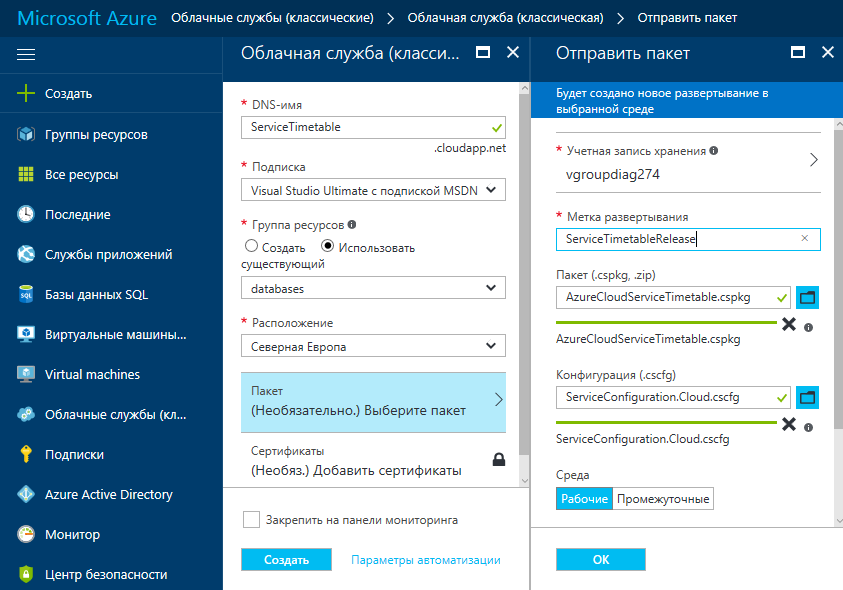This screenshot has width=843, height=590.
Task: Click the configuration upload progress bar
Action: (x=666, y=422)
